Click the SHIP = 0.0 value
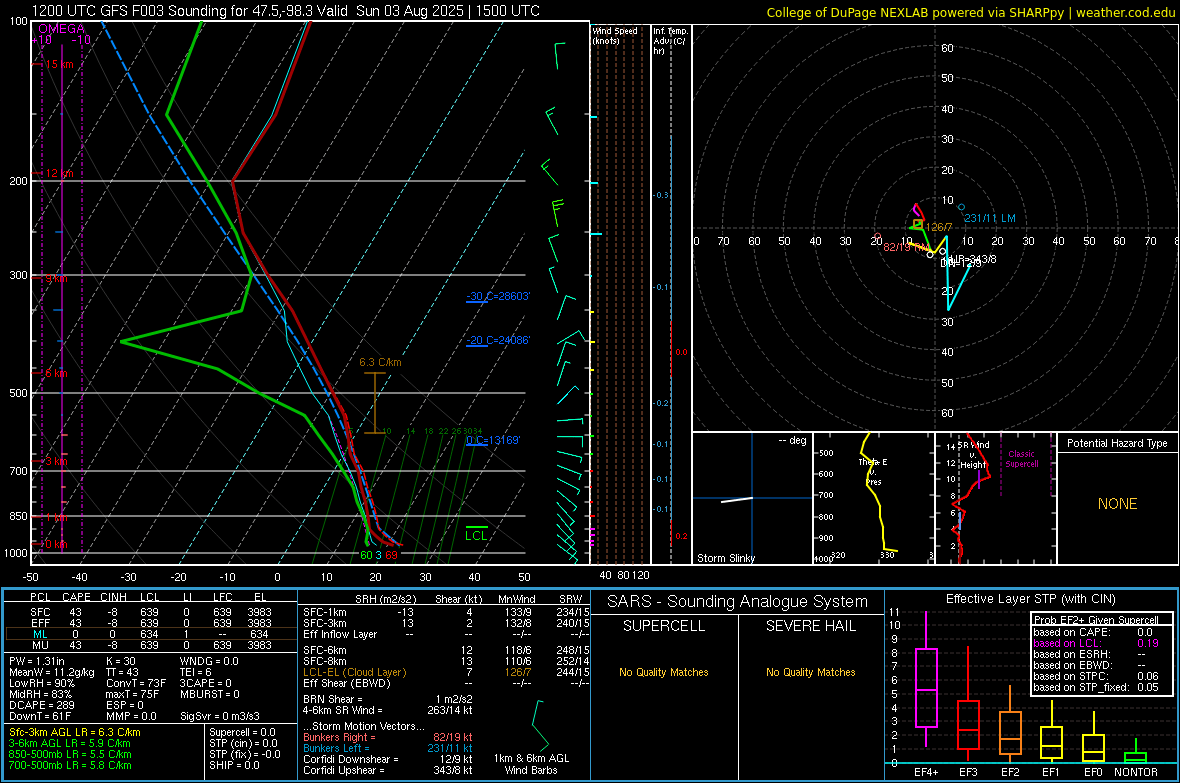The width and height of the screenshot is (1180, 783). (235, 765)
